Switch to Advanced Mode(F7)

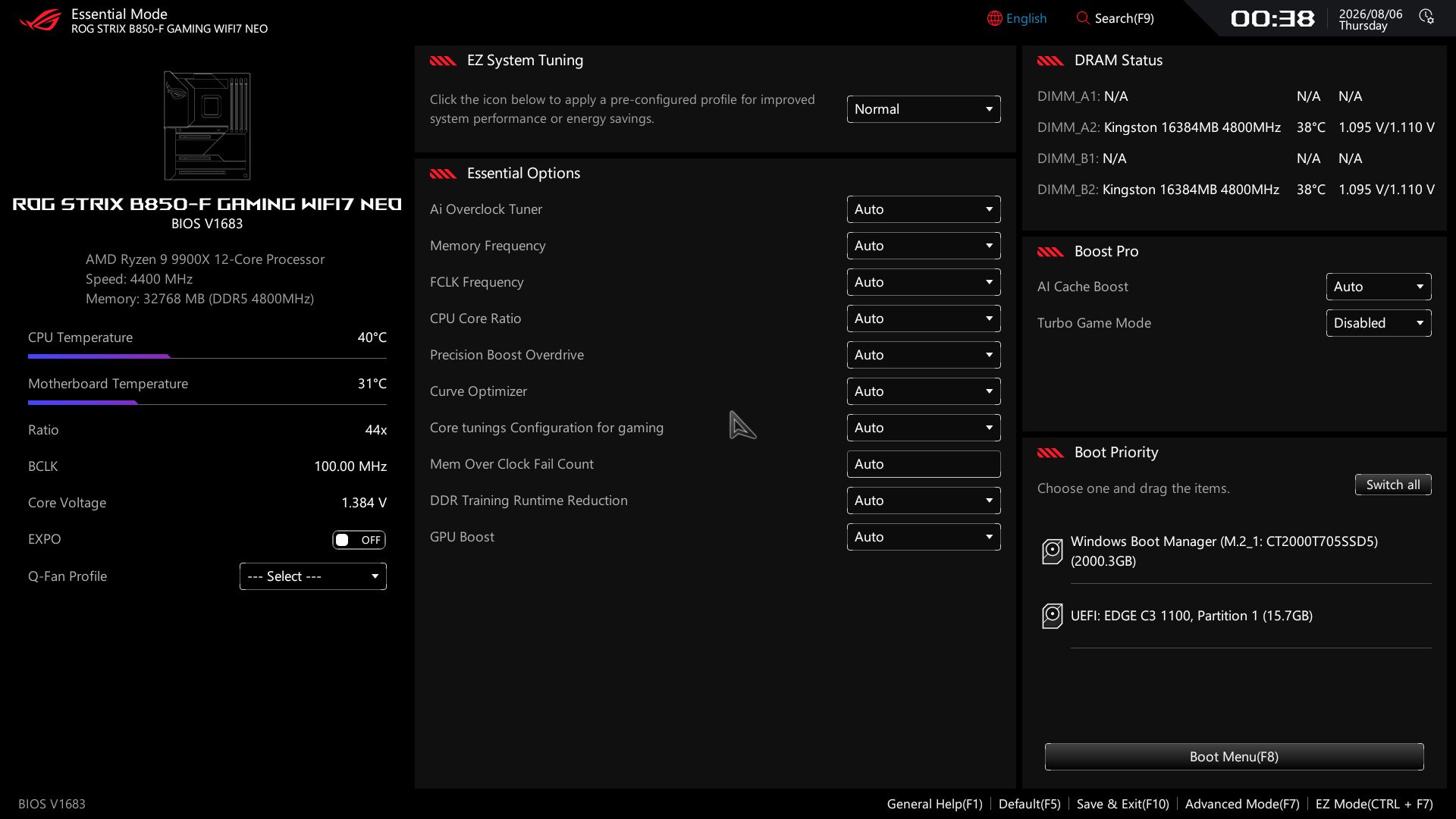point(1242,804)
